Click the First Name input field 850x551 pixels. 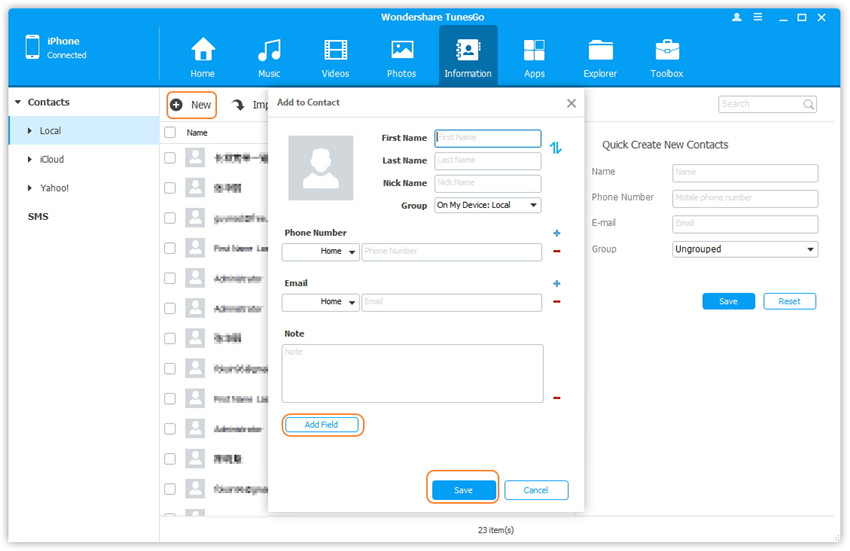(488, 138)
